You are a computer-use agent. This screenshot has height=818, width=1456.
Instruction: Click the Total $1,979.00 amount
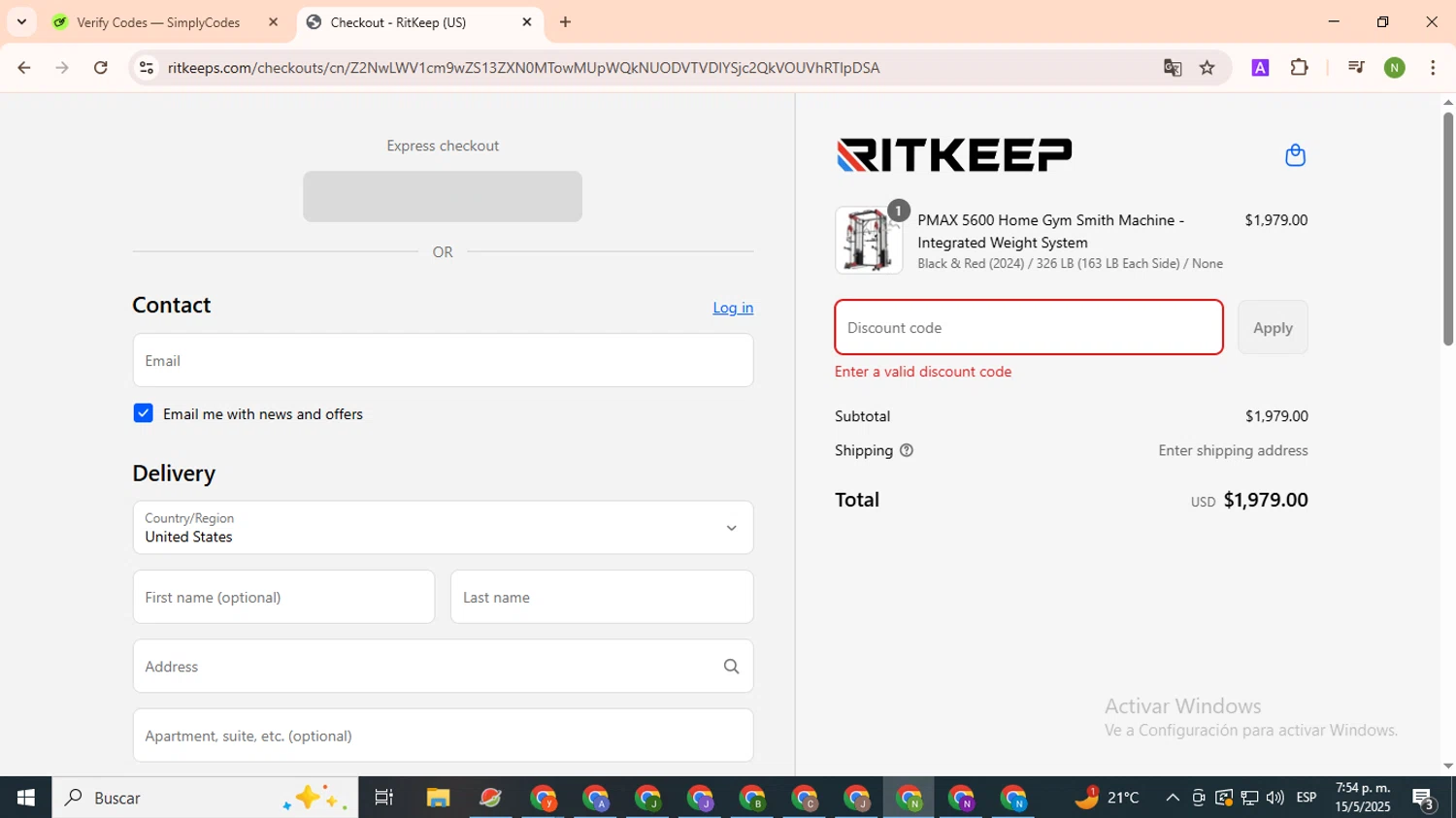coord(1266,500)
